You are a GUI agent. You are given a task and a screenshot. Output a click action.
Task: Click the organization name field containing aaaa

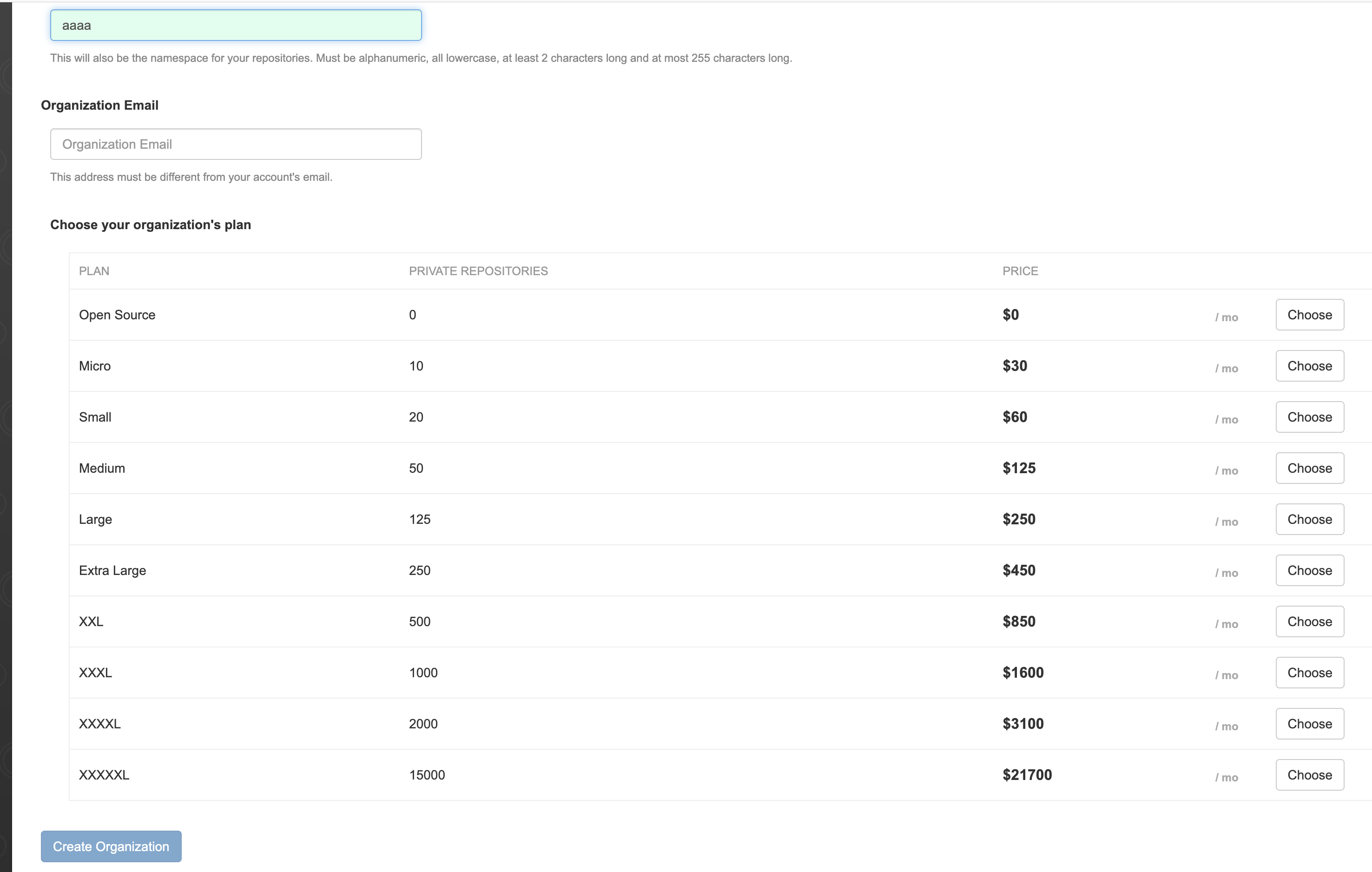pyautogui.click(x=236, y=26)
